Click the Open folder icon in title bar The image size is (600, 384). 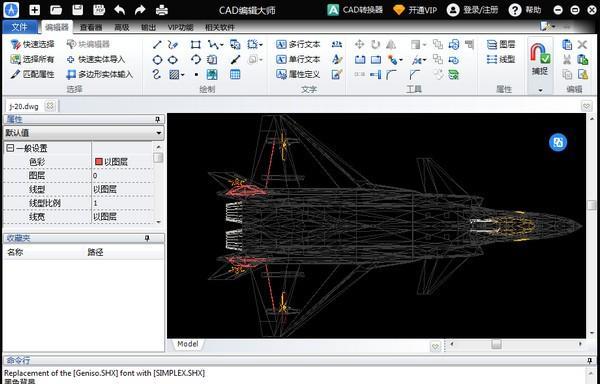56,10
